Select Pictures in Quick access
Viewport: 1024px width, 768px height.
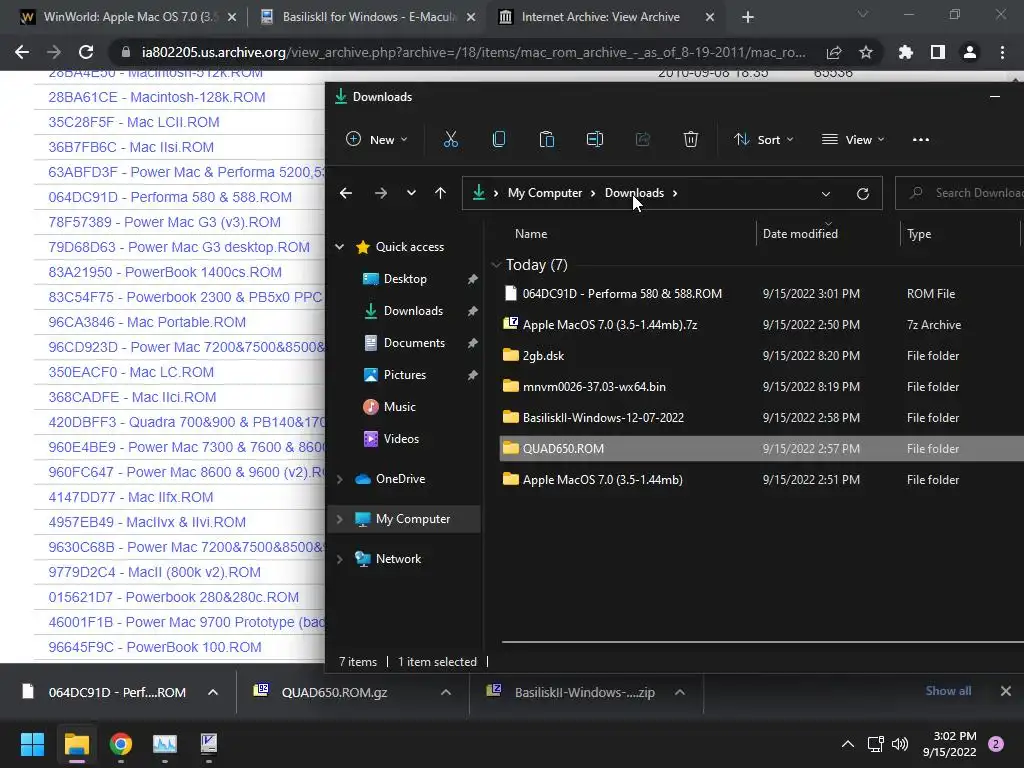pyautogui.click(x=404, y=375)
